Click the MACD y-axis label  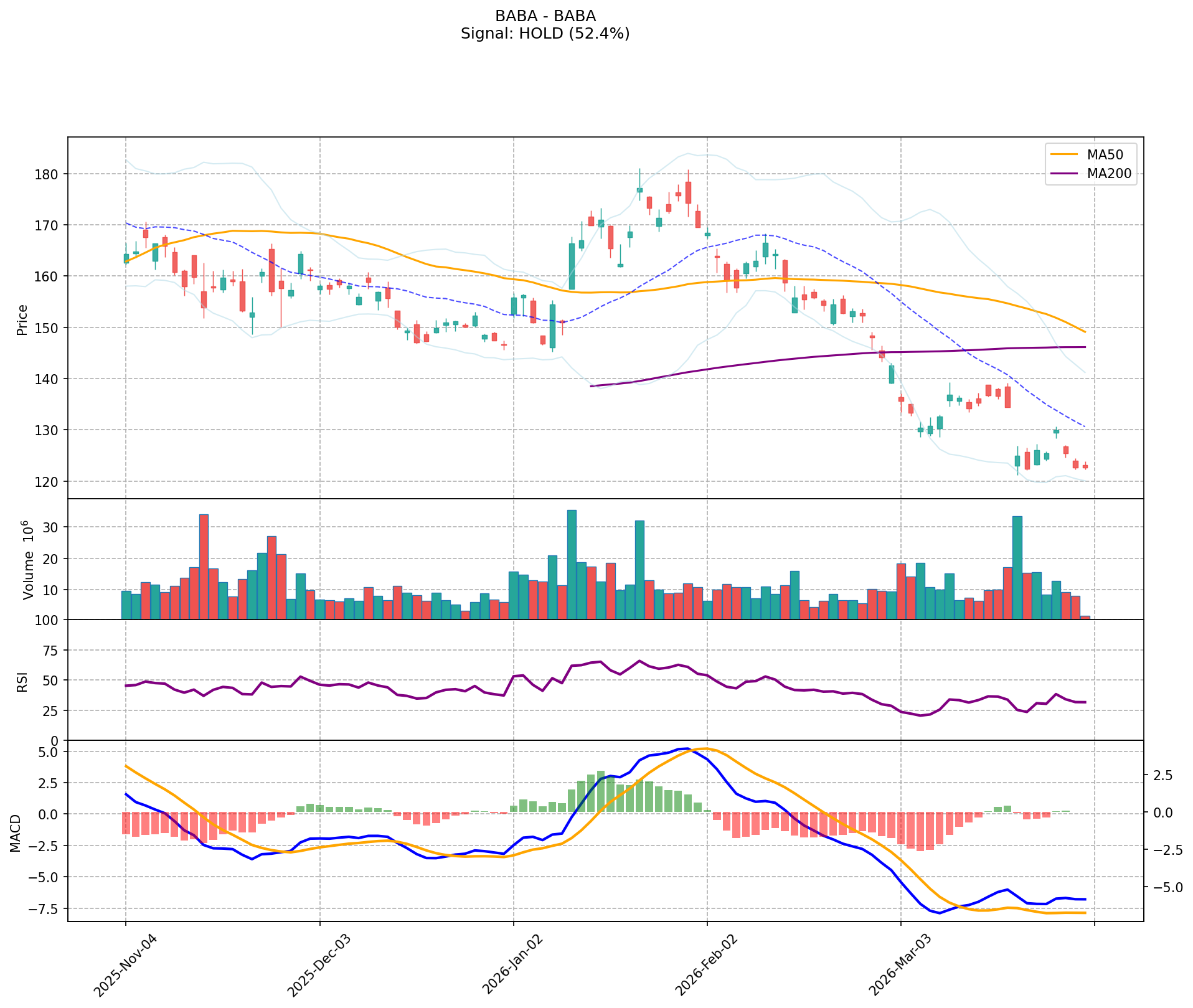click(15, 832)
